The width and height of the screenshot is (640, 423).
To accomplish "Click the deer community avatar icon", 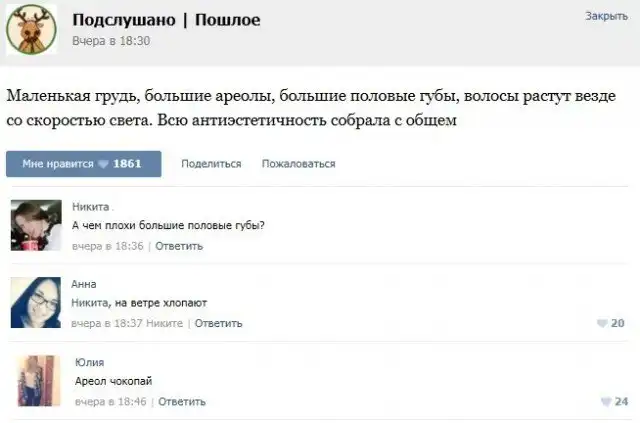I will (x=31, y=29).
